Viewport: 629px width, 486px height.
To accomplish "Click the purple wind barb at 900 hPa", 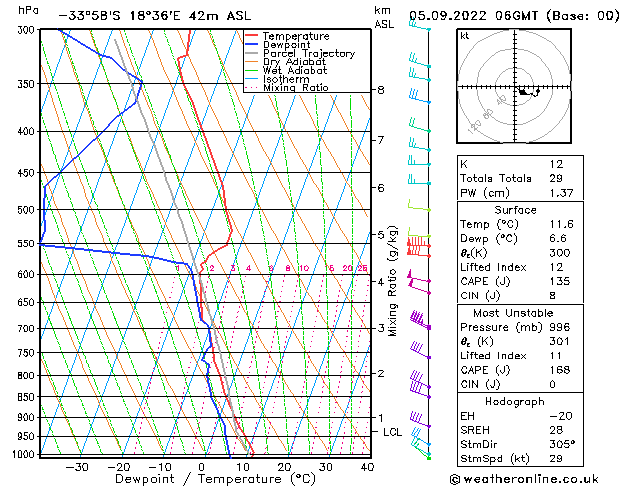I will point(420,420).
